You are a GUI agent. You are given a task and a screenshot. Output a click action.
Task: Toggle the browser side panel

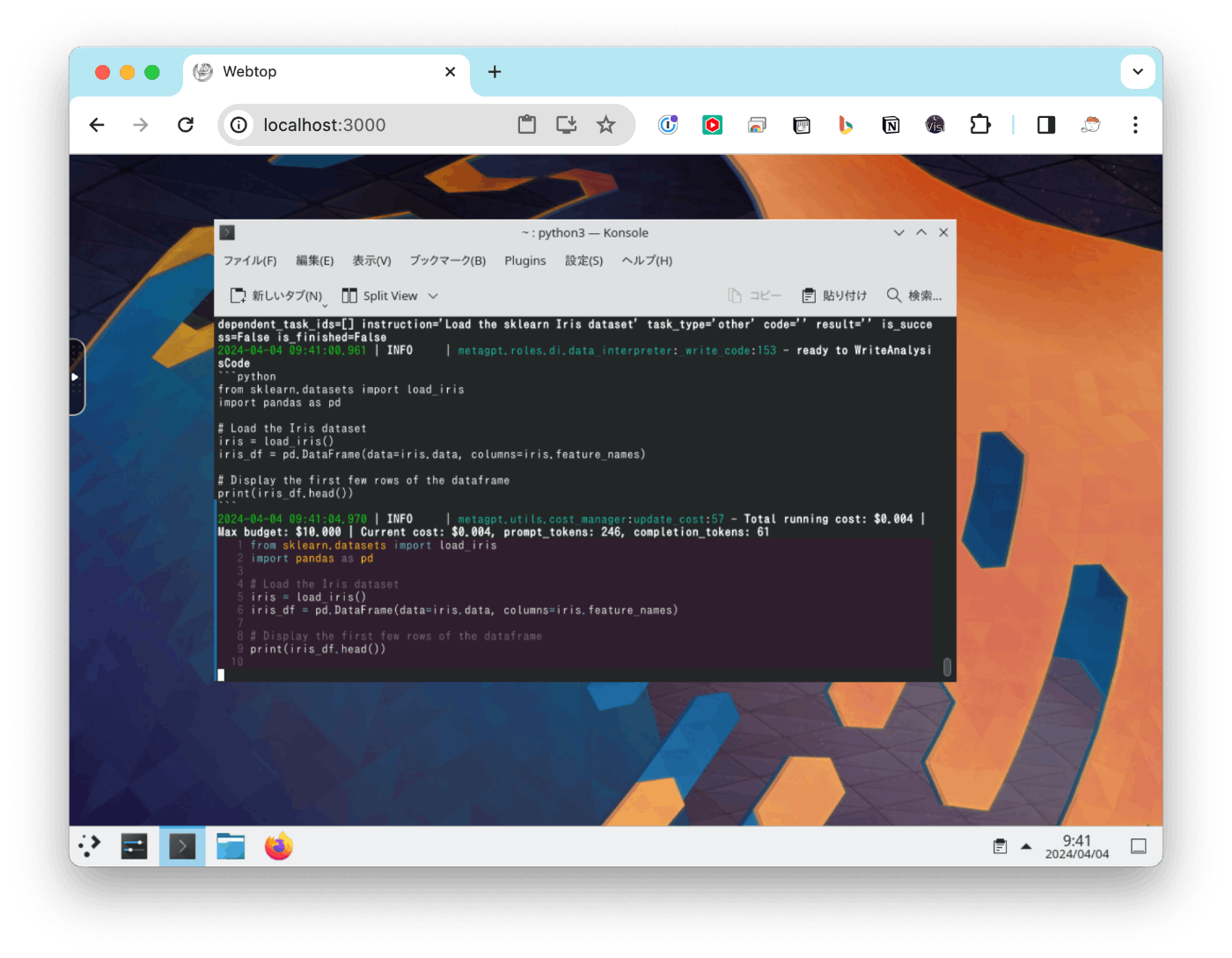(1046, 125)
